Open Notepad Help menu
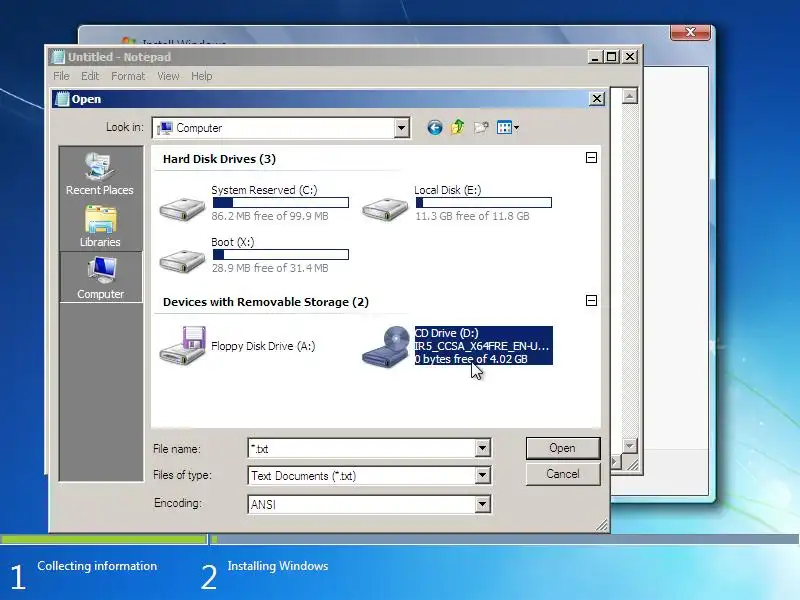Screen dimensions: 800x600 point(202,76)
